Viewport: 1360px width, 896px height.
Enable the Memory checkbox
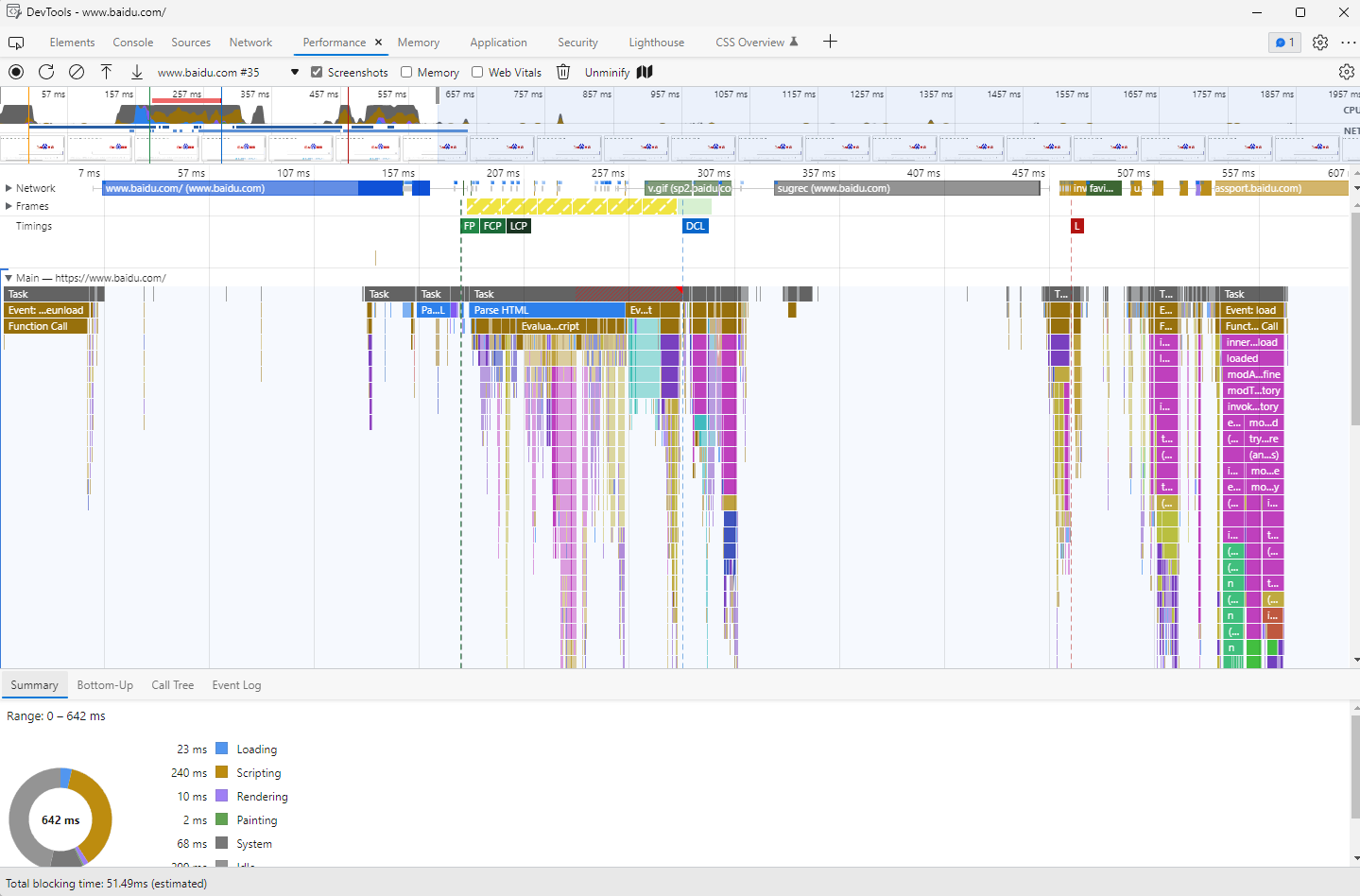click(x=405, y=72)
